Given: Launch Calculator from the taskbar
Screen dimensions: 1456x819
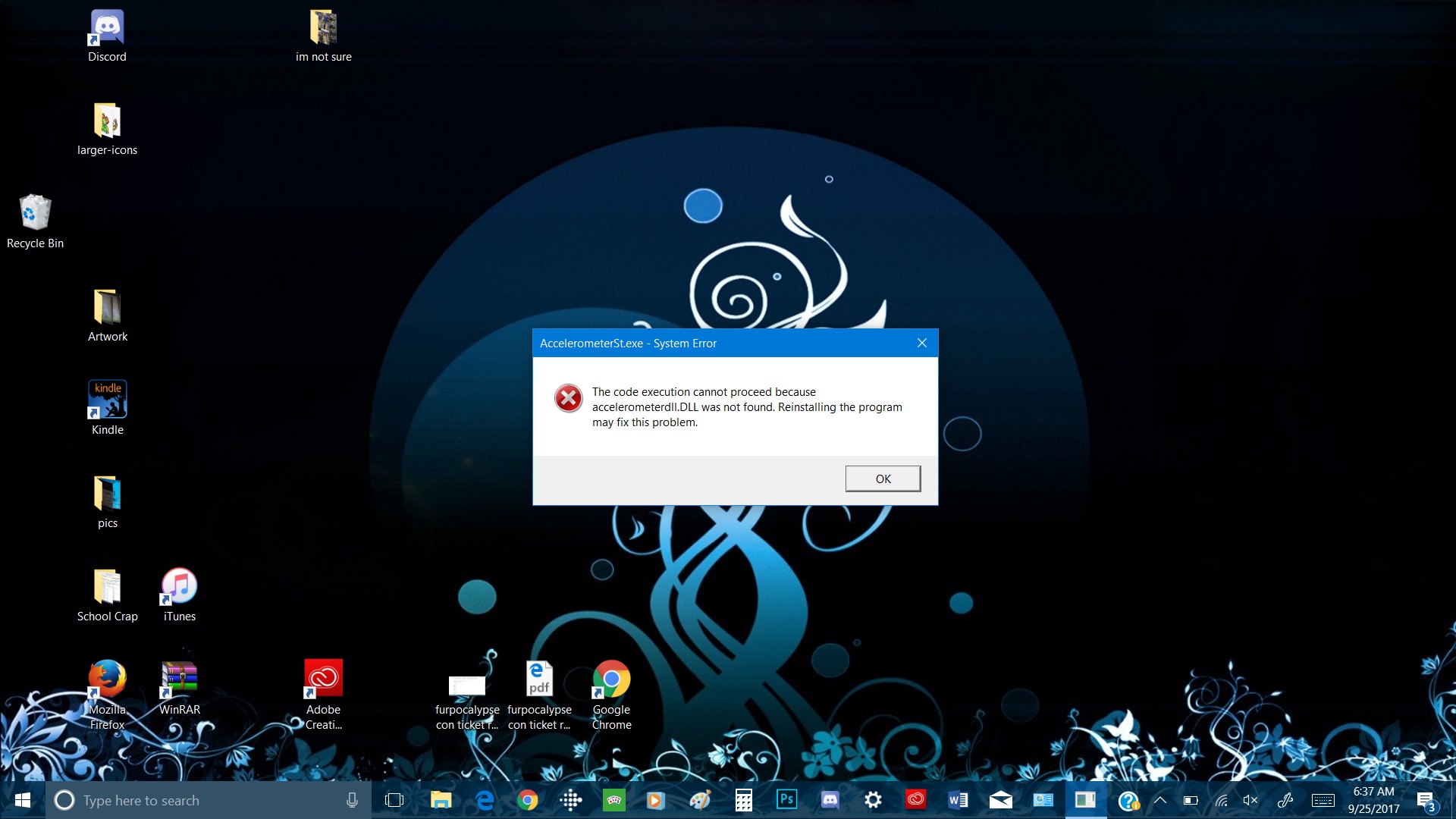Looking at the screenshot, I should (x=743, y=800).
